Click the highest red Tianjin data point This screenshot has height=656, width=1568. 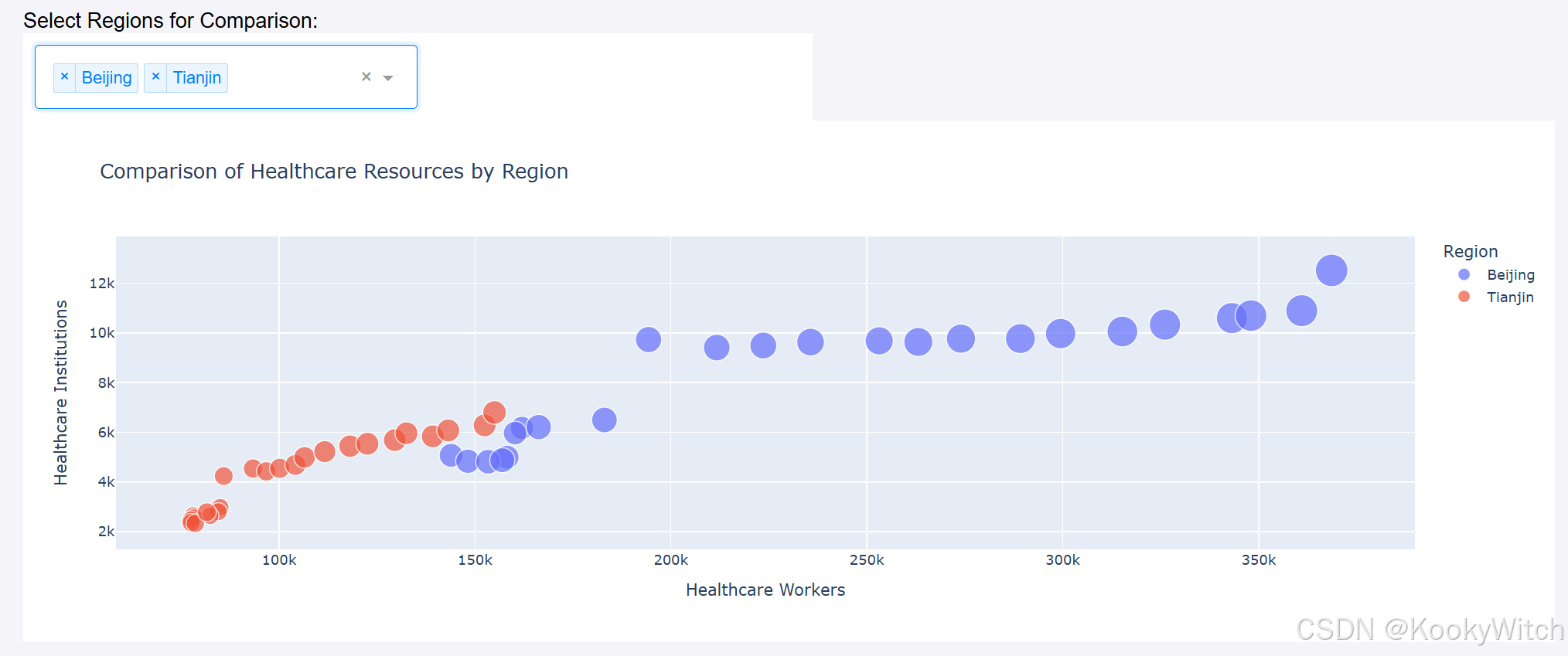493,412
